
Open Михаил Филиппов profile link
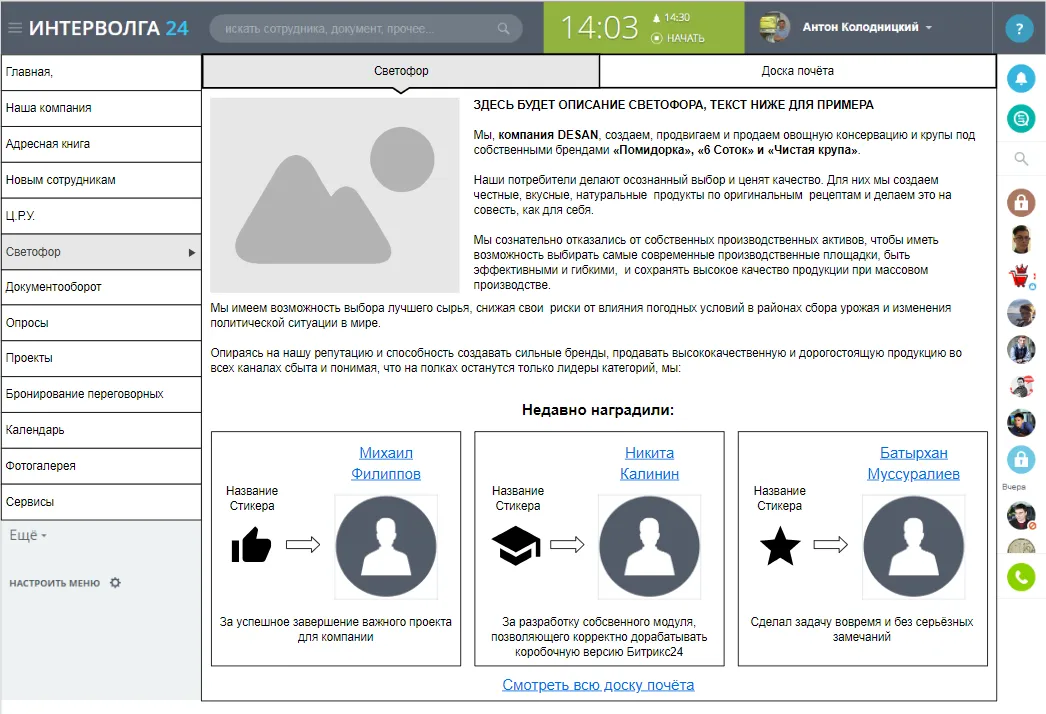pos(386,463)
